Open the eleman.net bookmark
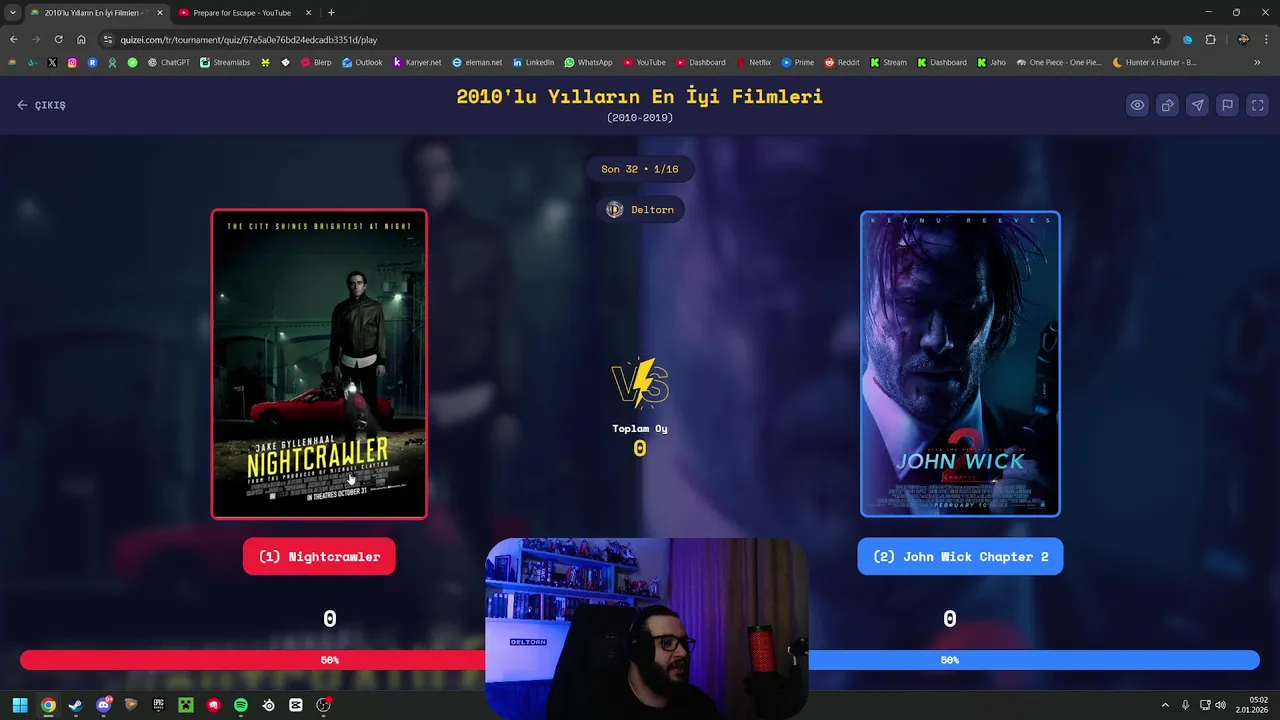 click(477, 62)
